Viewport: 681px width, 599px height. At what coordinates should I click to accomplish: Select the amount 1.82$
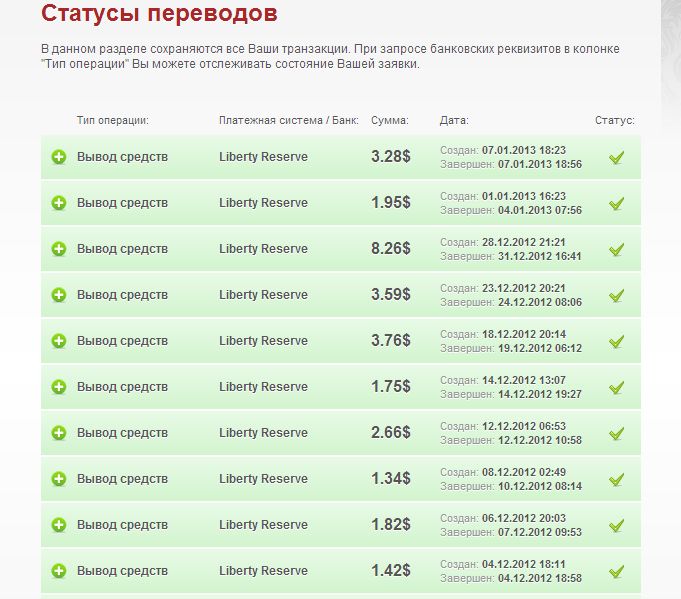click(390, 525)
